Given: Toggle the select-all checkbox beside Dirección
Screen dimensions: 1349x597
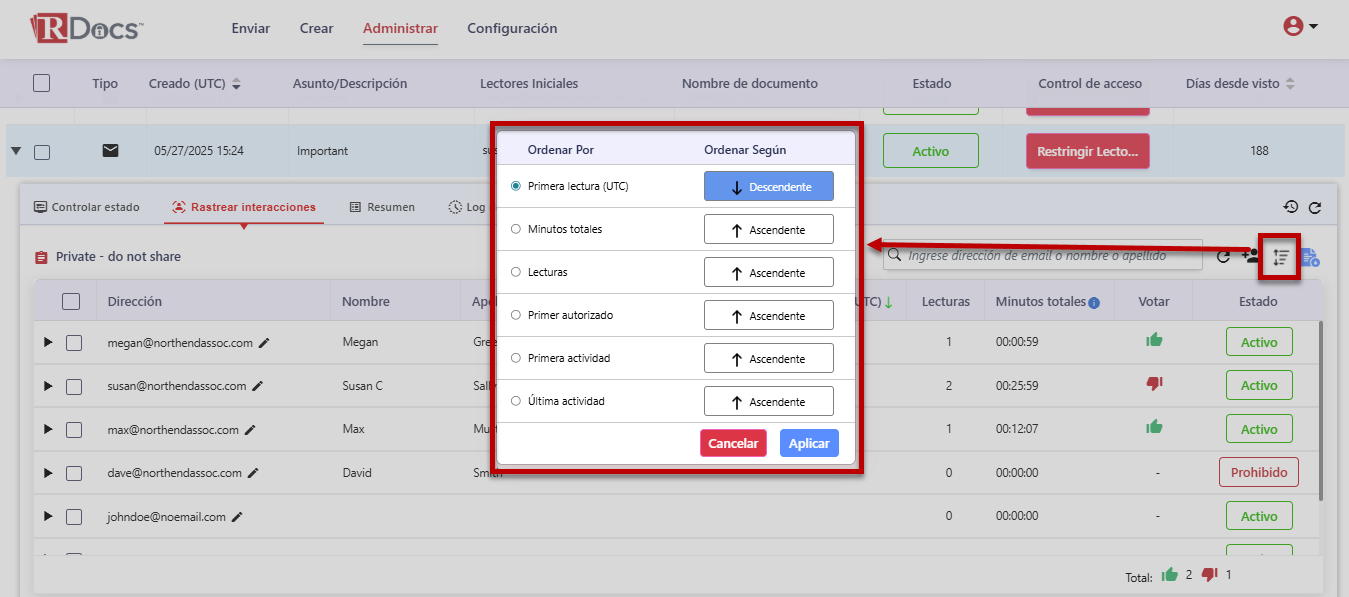Looking at the screenshot, I should (71, 301).
